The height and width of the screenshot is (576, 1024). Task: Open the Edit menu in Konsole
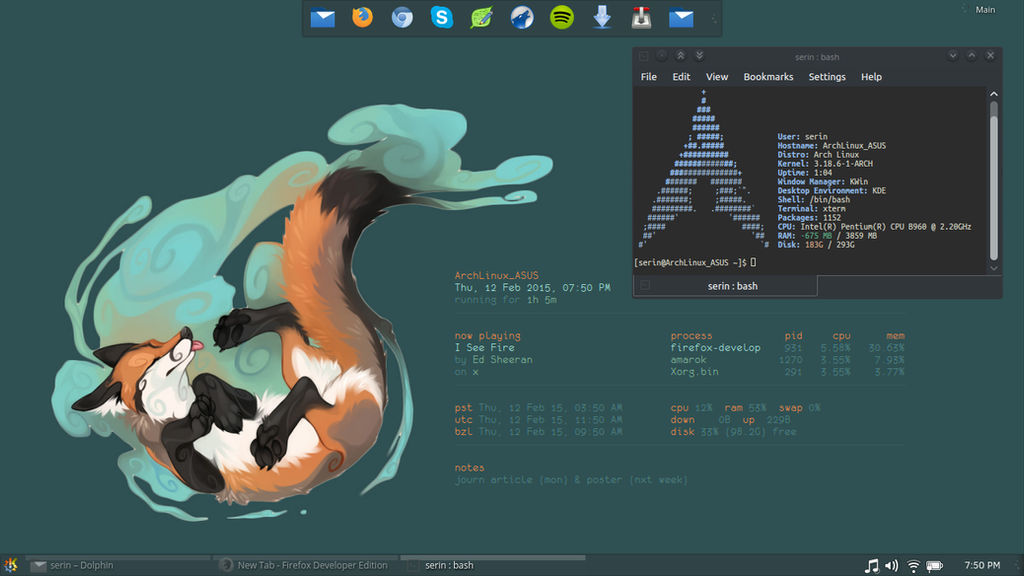[681, 76]
